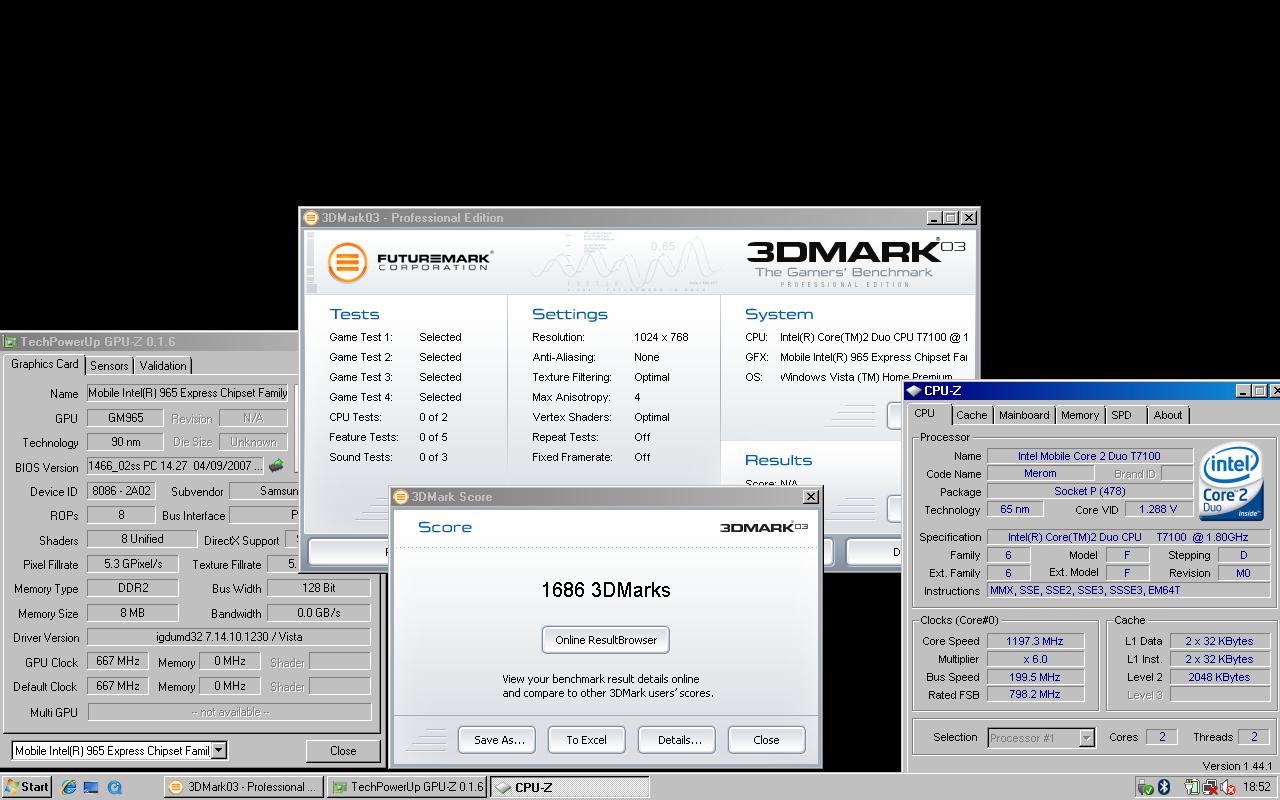Click Game Test 1 Selected text

click(x=440, y=337)
